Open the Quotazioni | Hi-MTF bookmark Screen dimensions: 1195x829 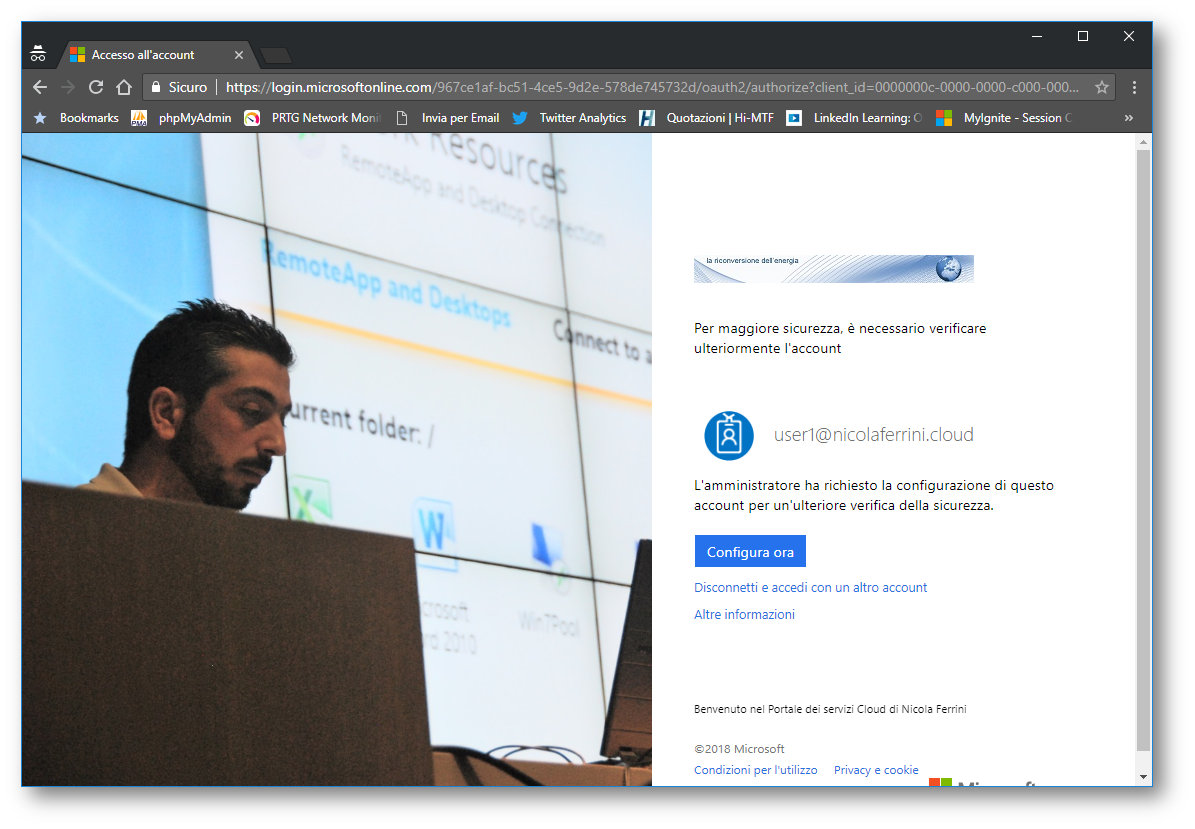(706, 117)
